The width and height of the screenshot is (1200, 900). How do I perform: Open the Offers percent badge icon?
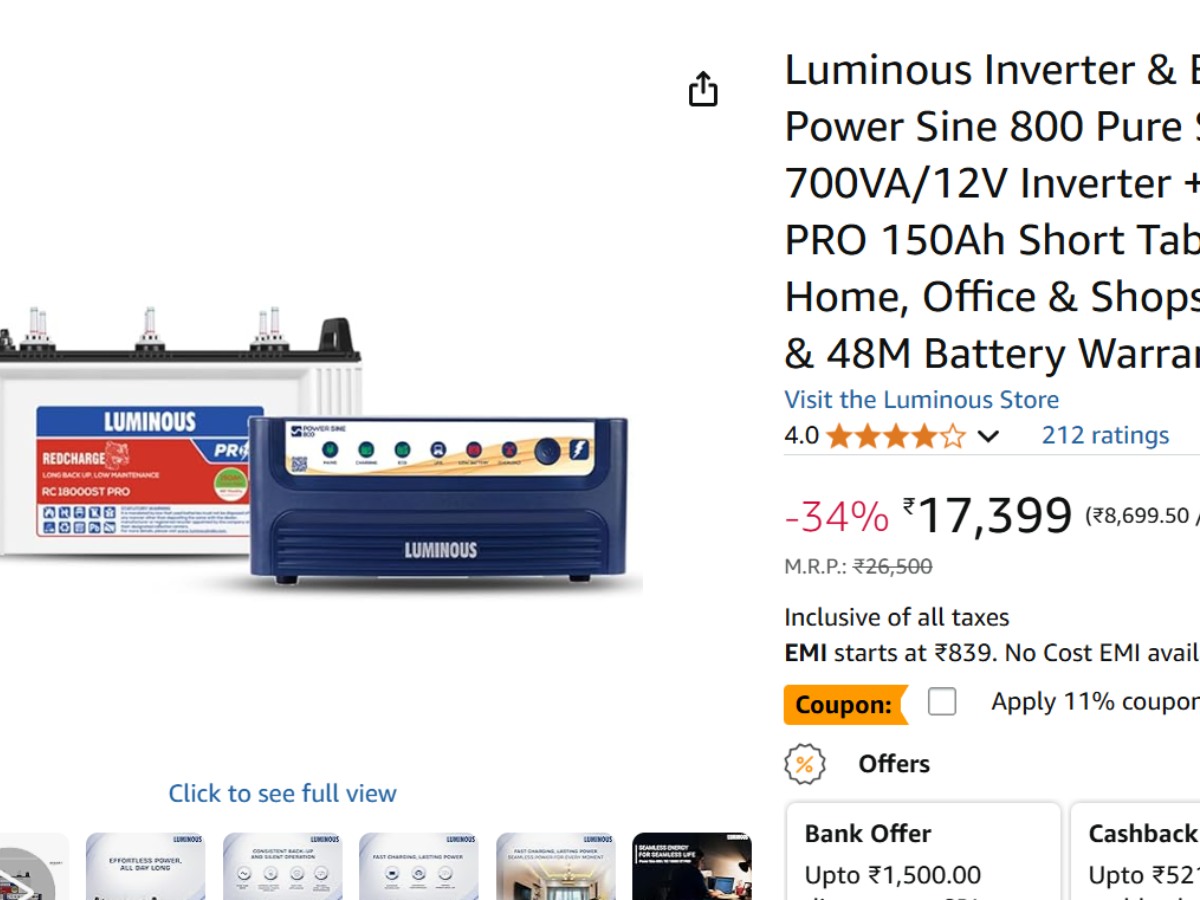click(x=804, y=764)
